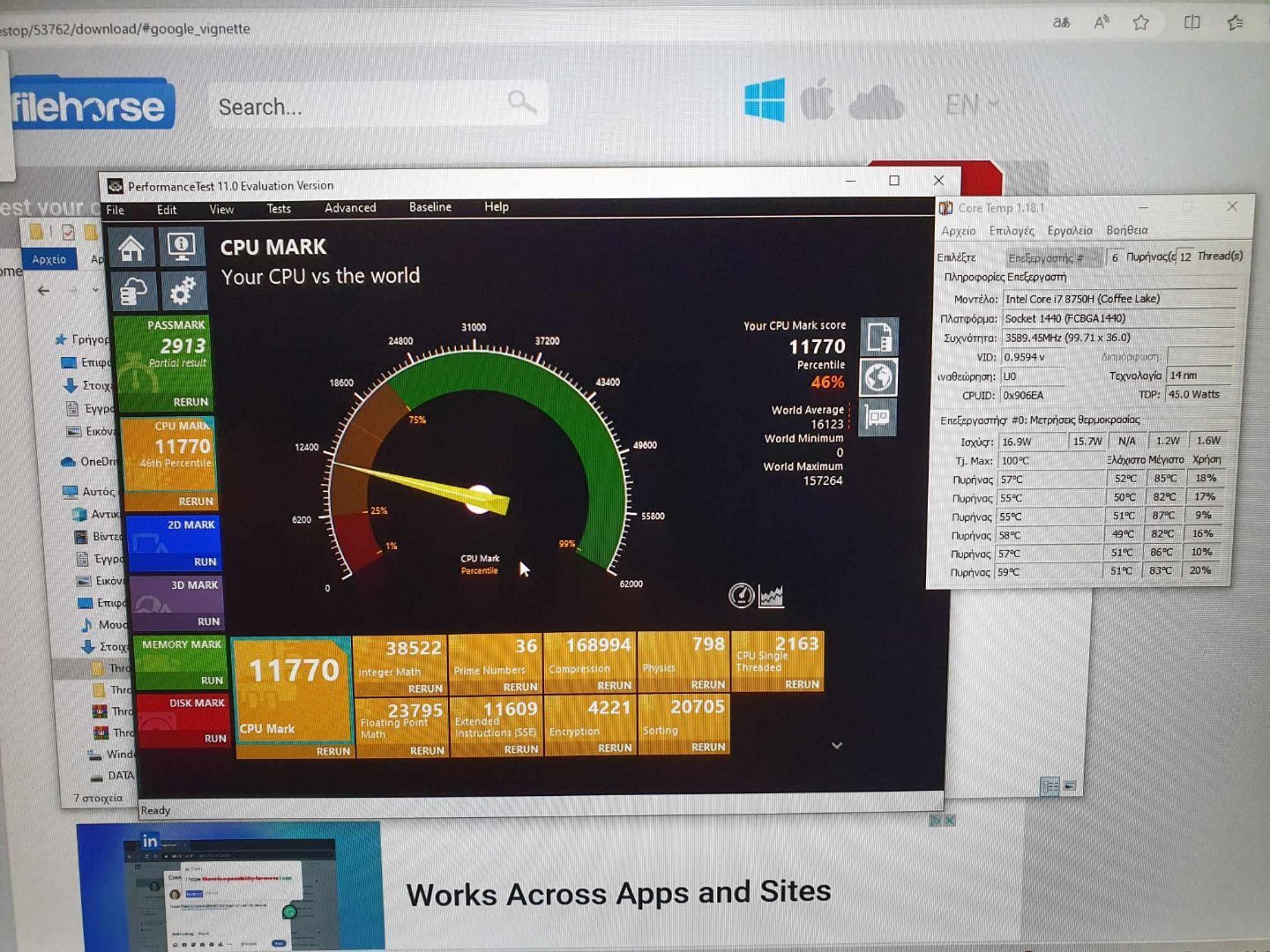Switch Explorer to large icons view
This screenshot has height=952, width=1270.
click(1070, 785)
